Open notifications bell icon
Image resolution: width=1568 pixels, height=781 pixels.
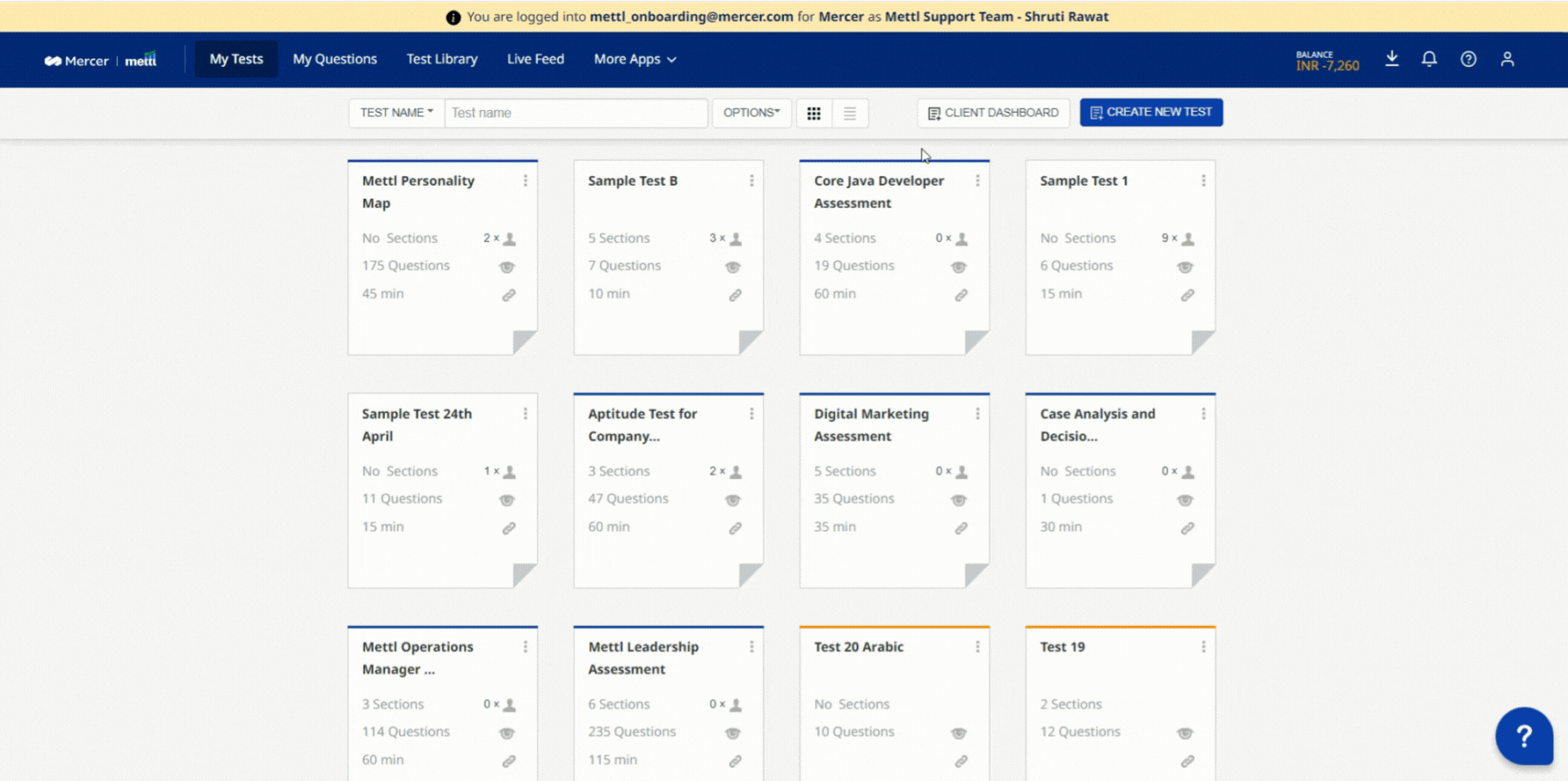pyautogui.click(x=1429, y=58)
